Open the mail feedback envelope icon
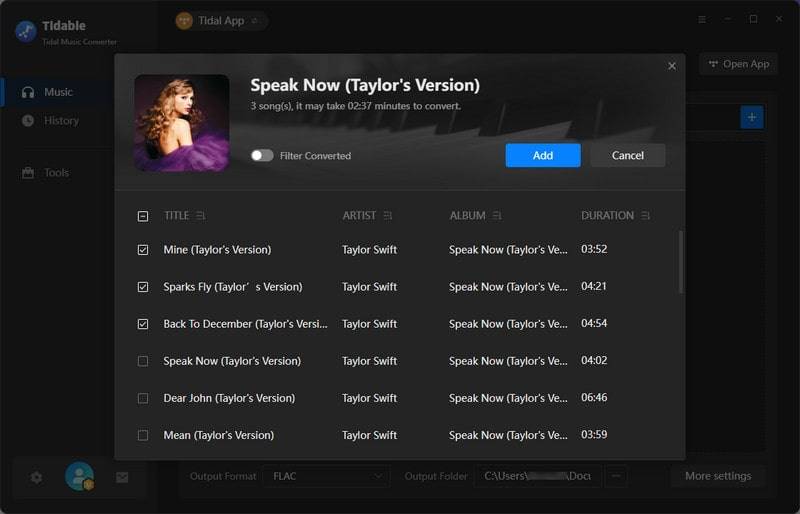 (x=122, y=478)
